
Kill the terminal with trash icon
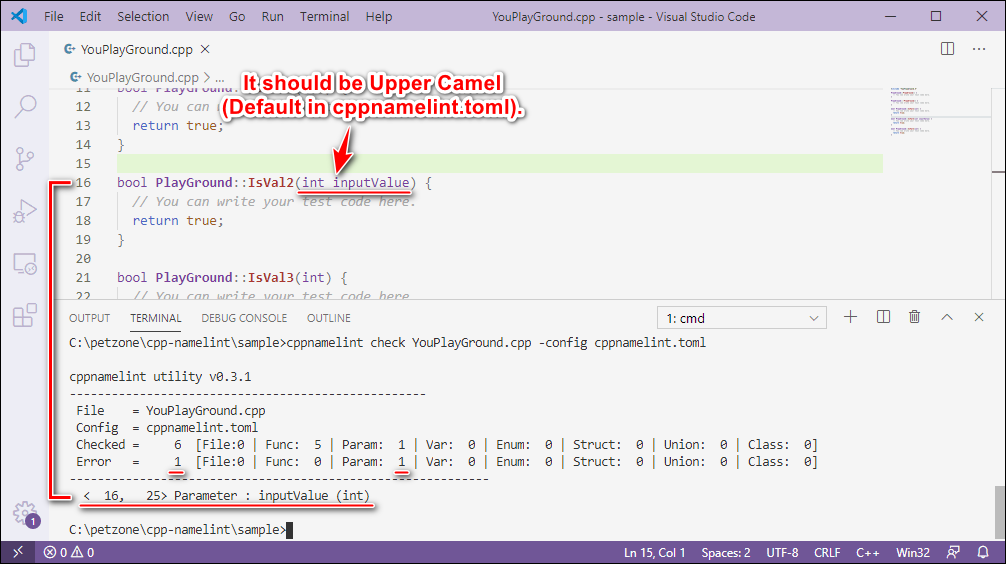pos(914,317)
